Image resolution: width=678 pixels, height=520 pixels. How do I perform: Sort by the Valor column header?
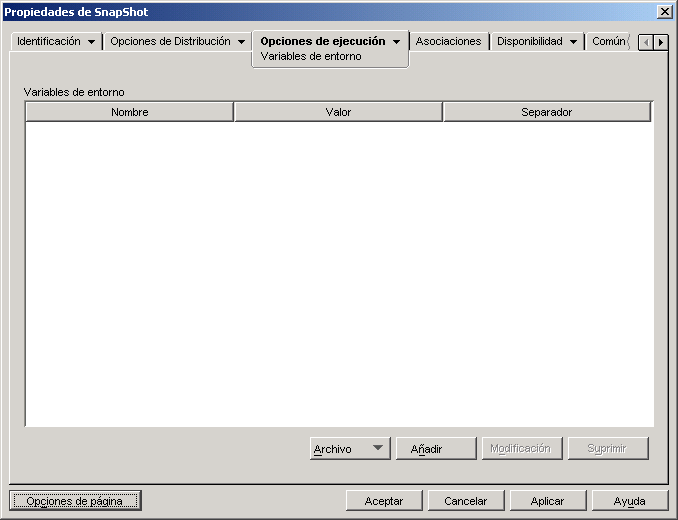point(338,112)
